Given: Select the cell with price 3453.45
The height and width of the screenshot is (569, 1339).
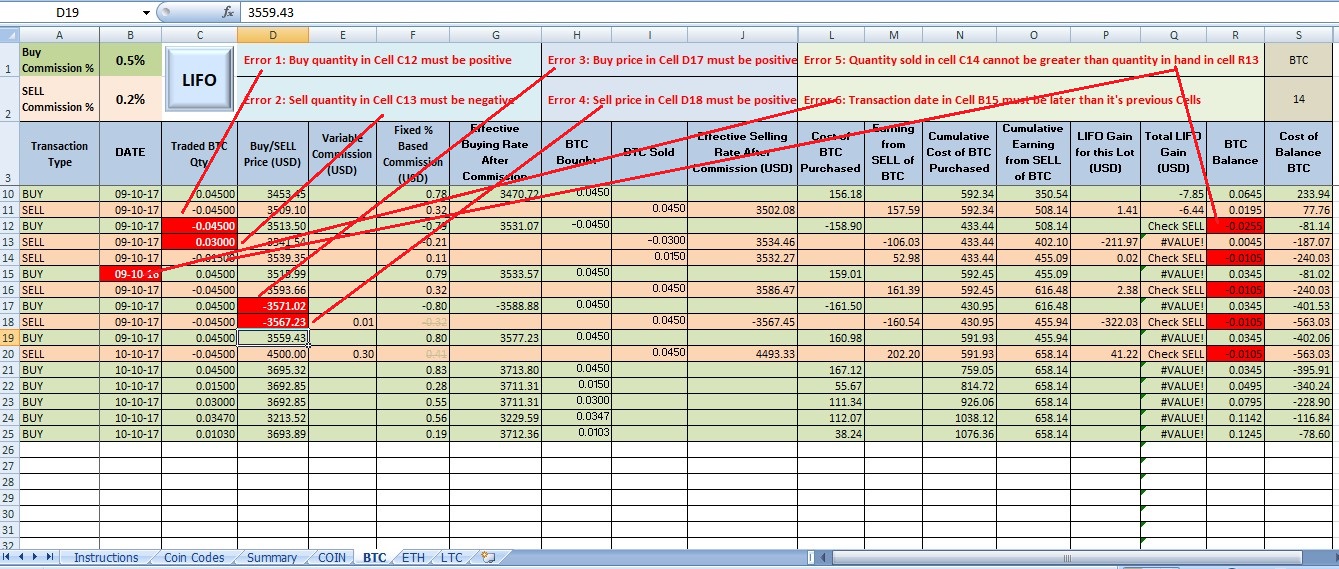Looking at the screenshot, I should click(273, 194).
